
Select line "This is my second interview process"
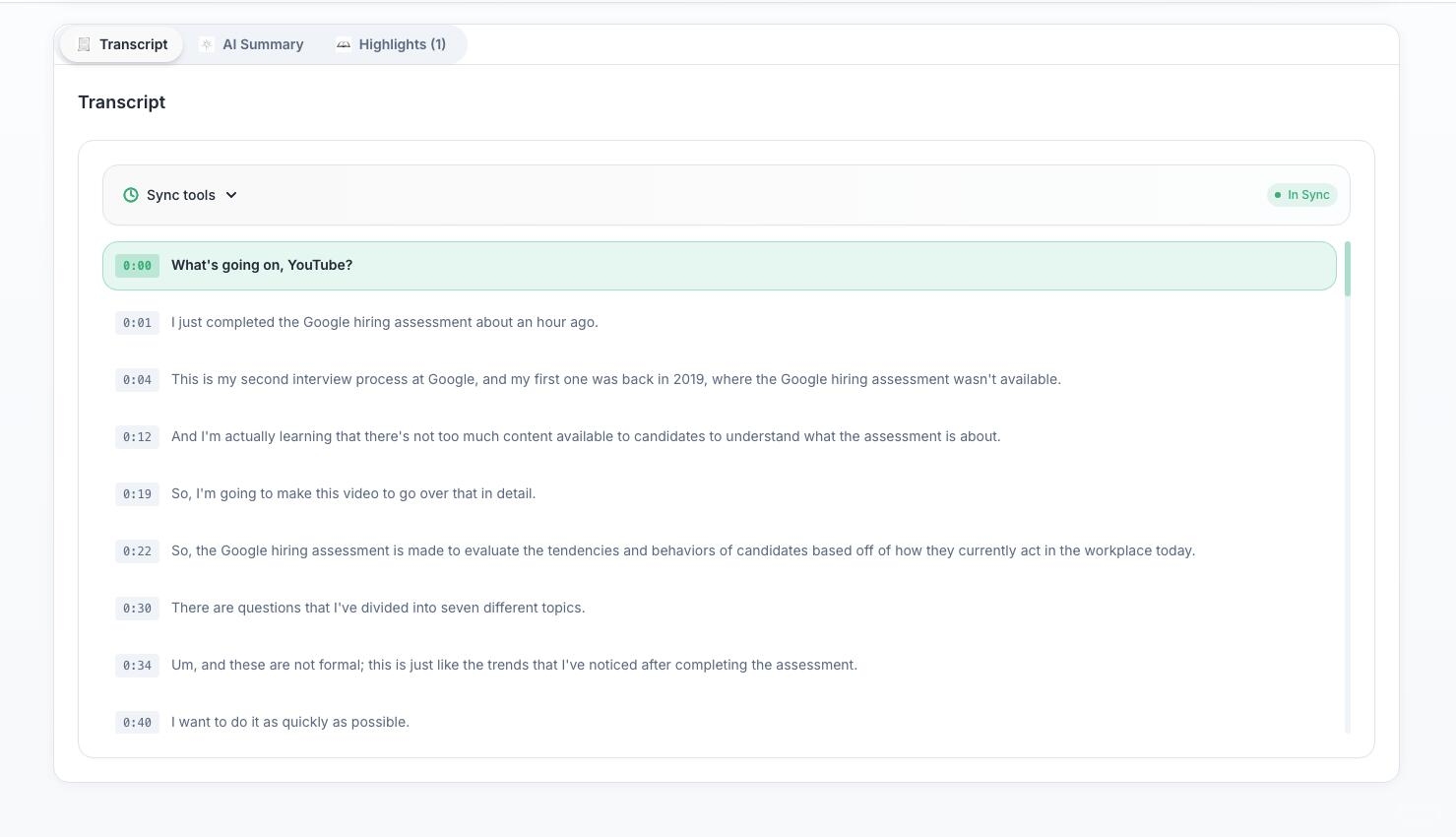pos(720,380)
